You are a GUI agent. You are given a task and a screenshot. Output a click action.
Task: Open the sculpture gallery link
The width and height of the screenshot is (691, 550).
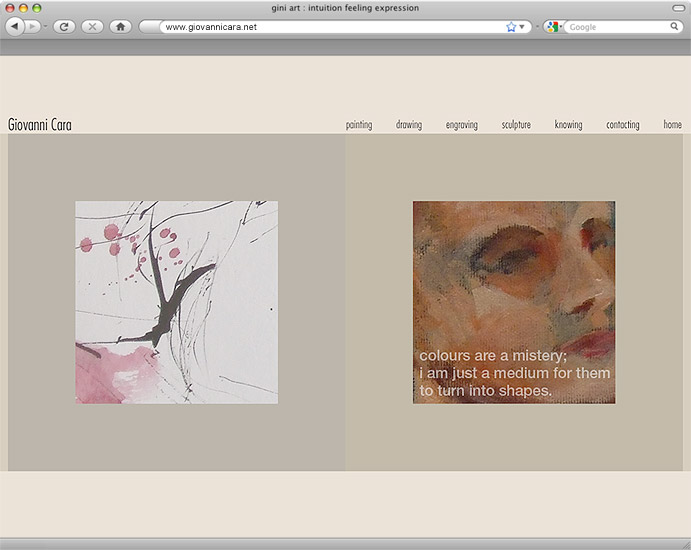pyautogui.click(x=516, y=125)
